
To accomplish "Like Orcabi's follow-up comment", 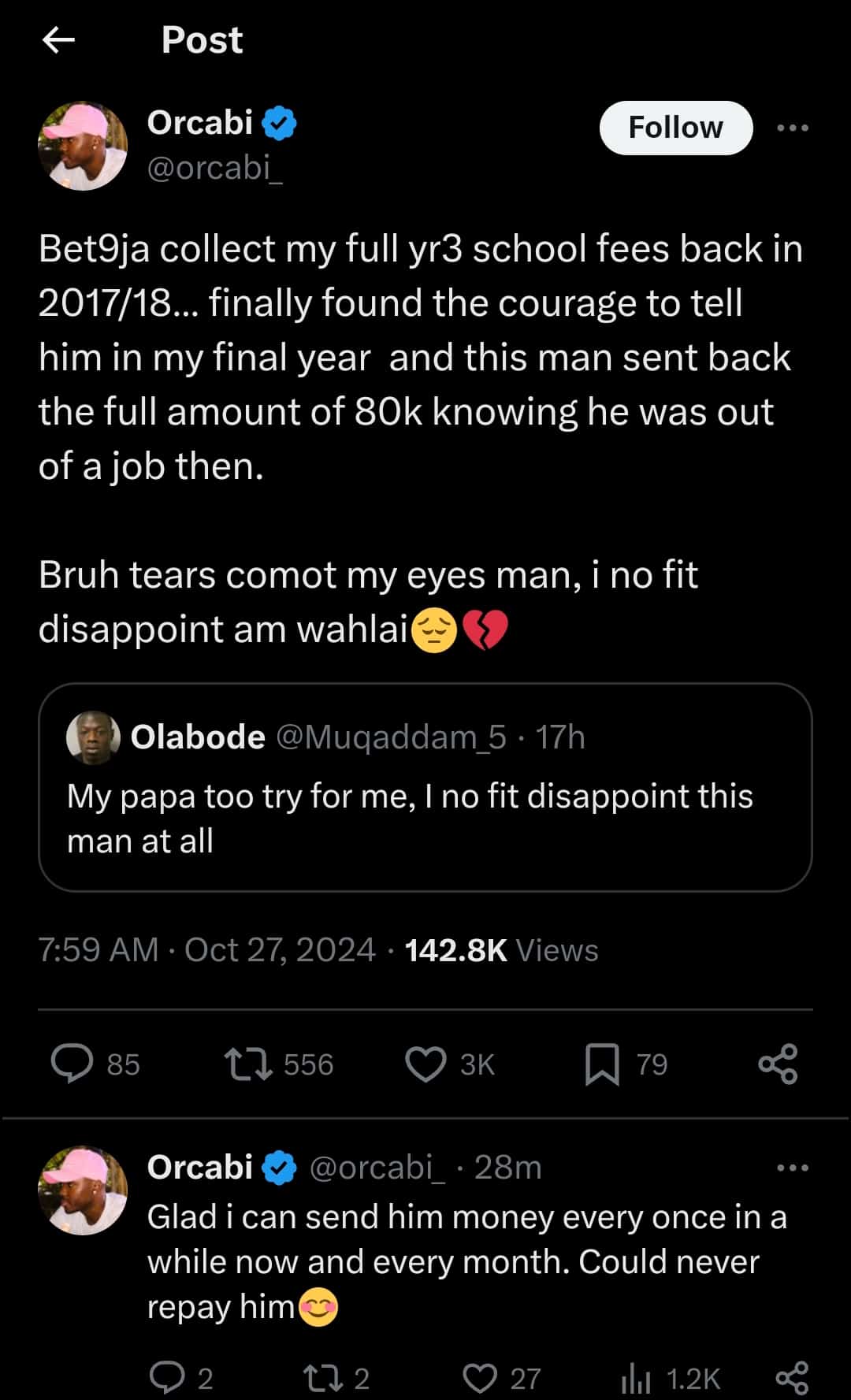I will 479,1378.
